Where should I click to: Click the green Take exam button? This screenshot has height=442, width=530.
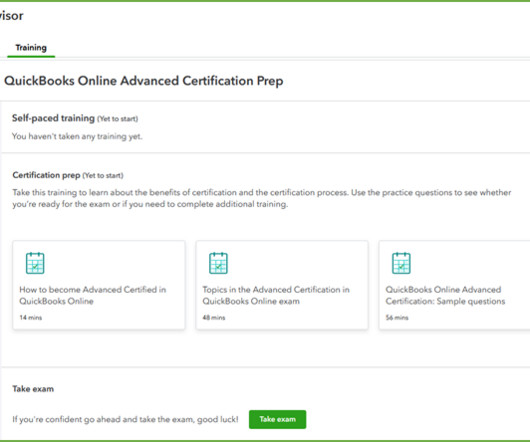coord(278,419)
